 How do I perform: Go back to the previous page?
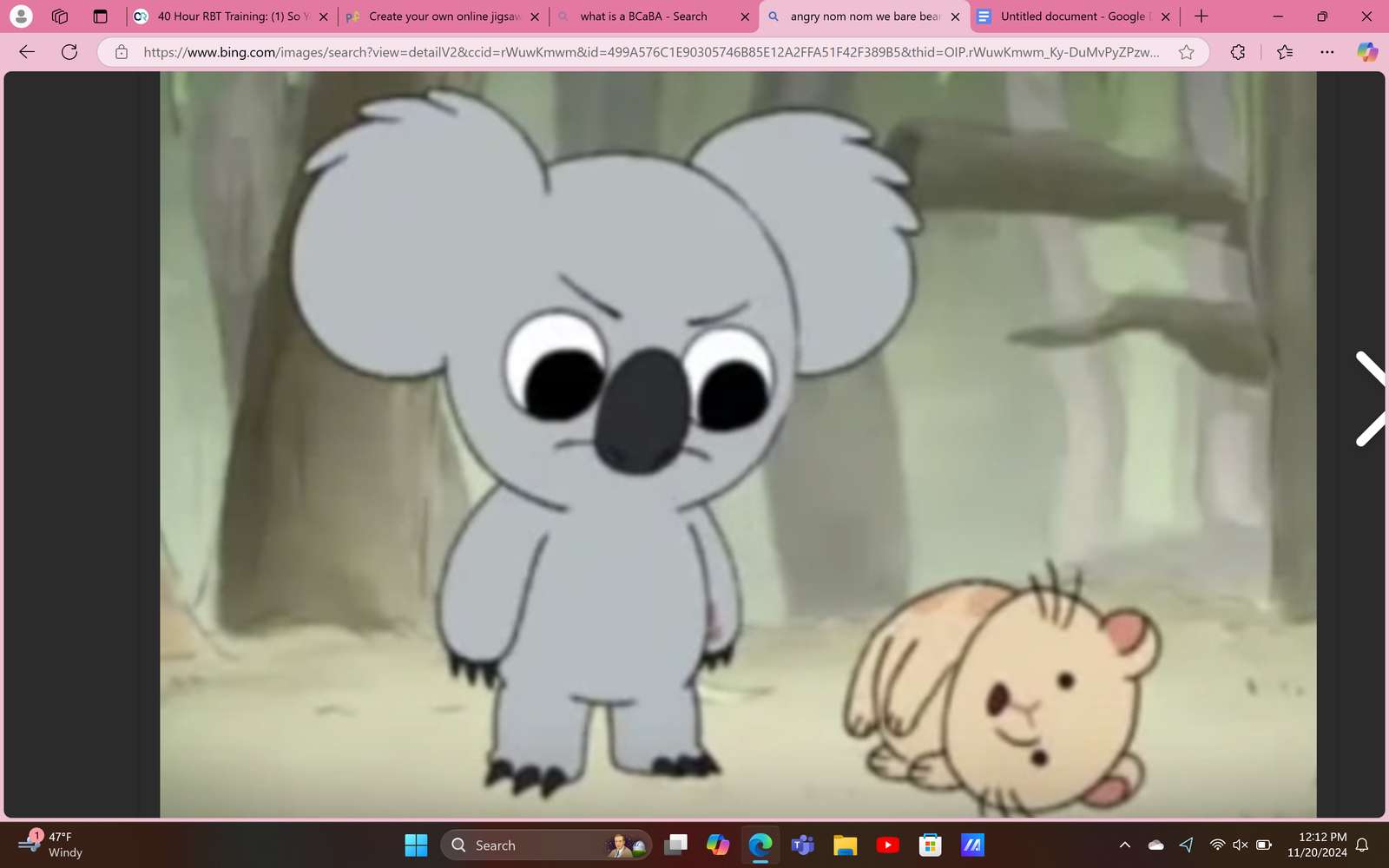tap(27, 52)
